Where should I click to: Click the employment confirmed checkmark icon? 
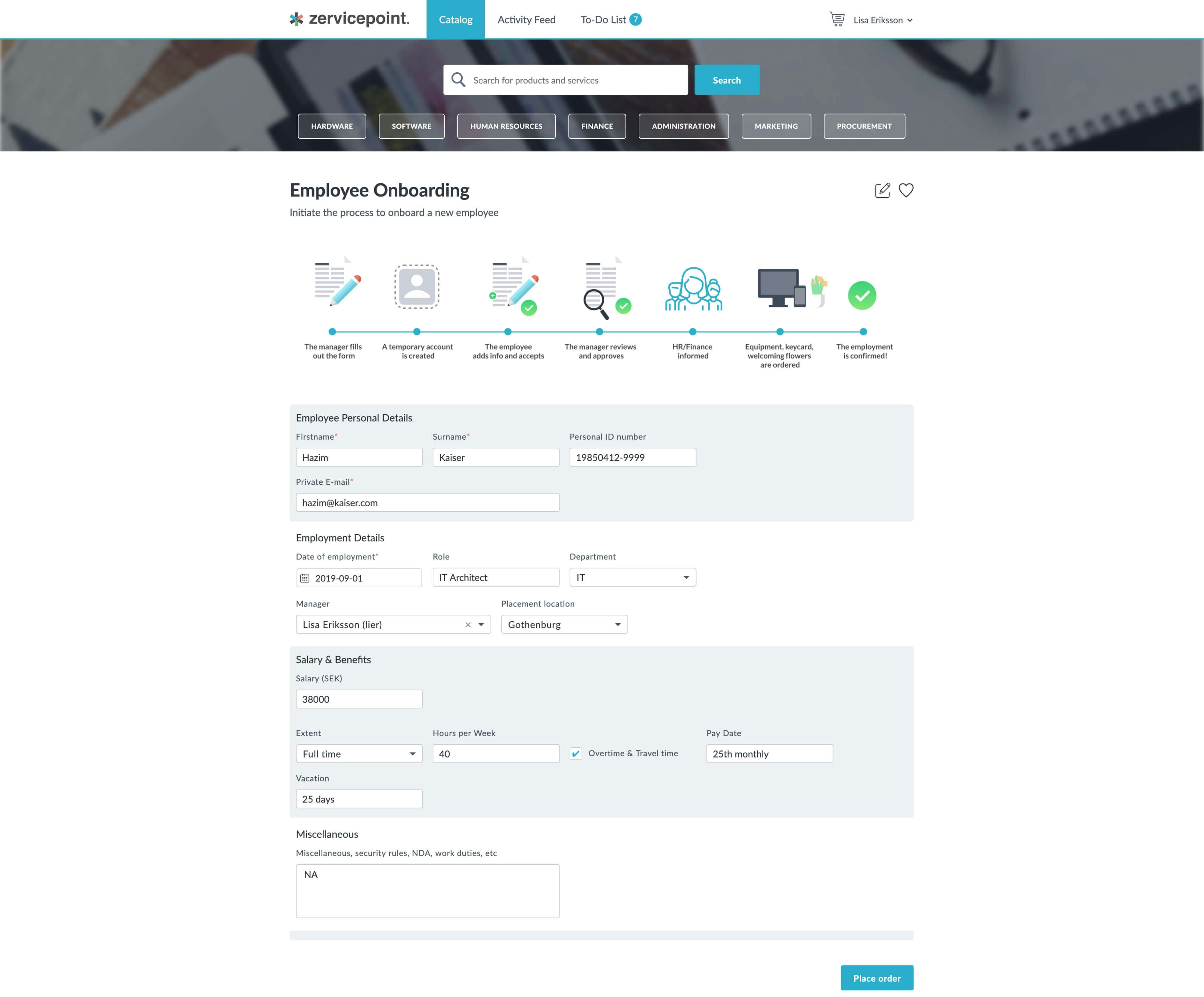click(862, 295)
